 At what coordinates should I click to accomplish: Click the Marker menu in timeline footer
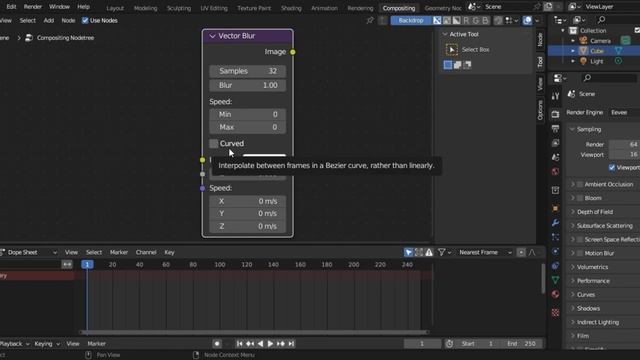(x=97, y=344)
